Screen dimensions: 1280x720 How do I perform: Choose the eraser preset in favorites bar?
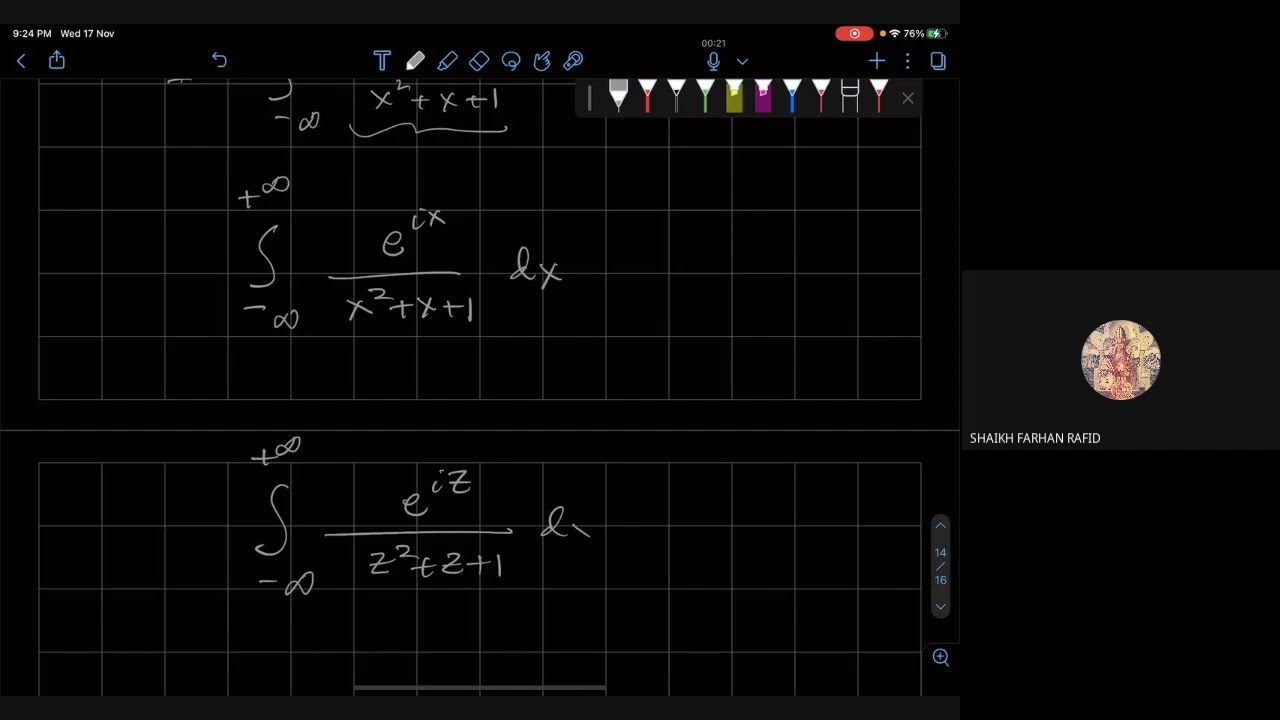coord(850,97)
